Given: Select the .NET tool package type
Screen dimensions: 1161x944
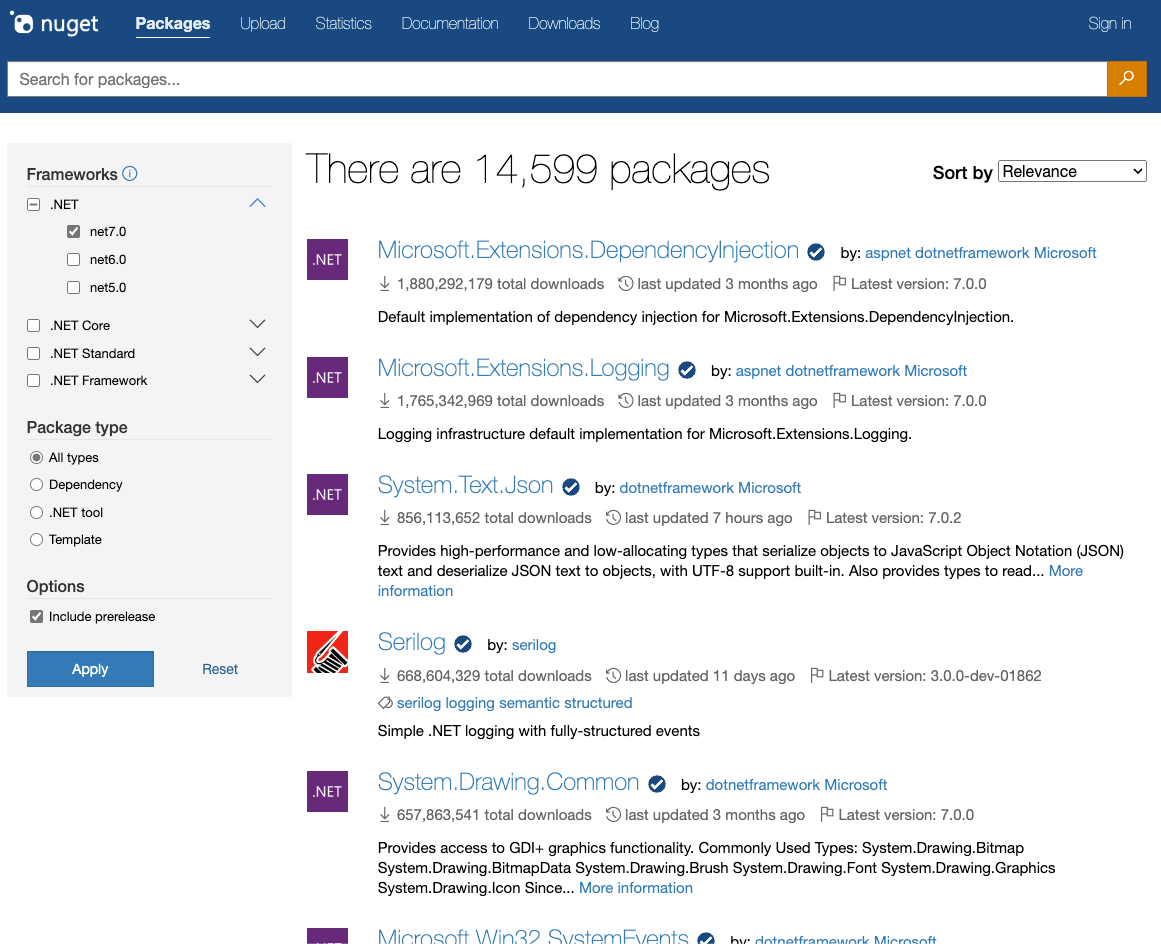Looking at the screenshot, I should pos(37,512).
